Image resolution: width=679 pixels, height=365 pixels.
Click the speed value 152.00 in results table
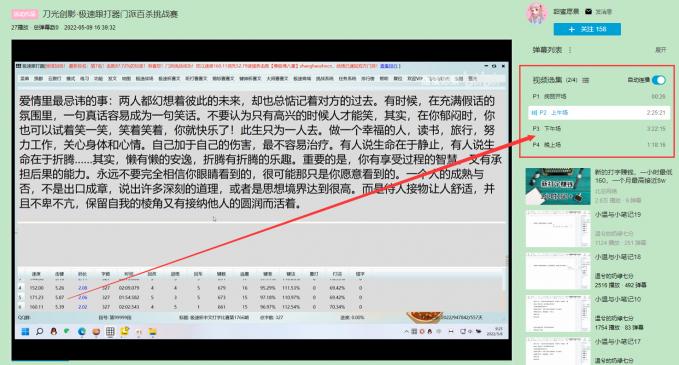[37, 288]
